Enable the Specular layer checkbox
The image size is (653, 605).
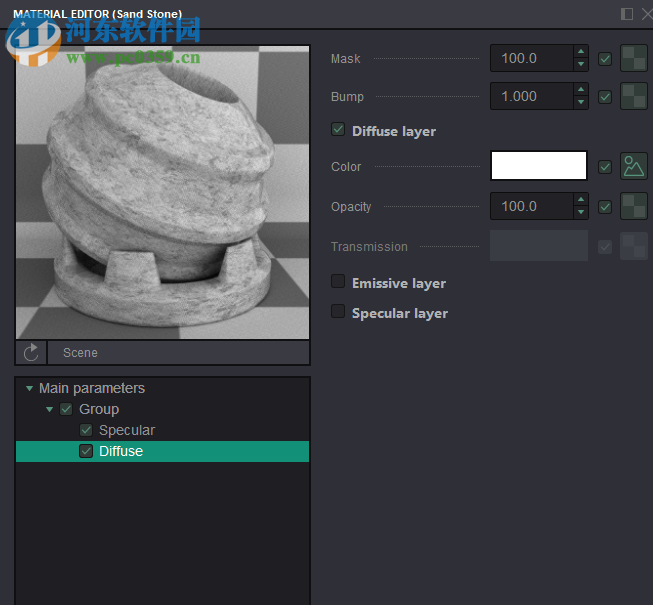click(338, 311)
